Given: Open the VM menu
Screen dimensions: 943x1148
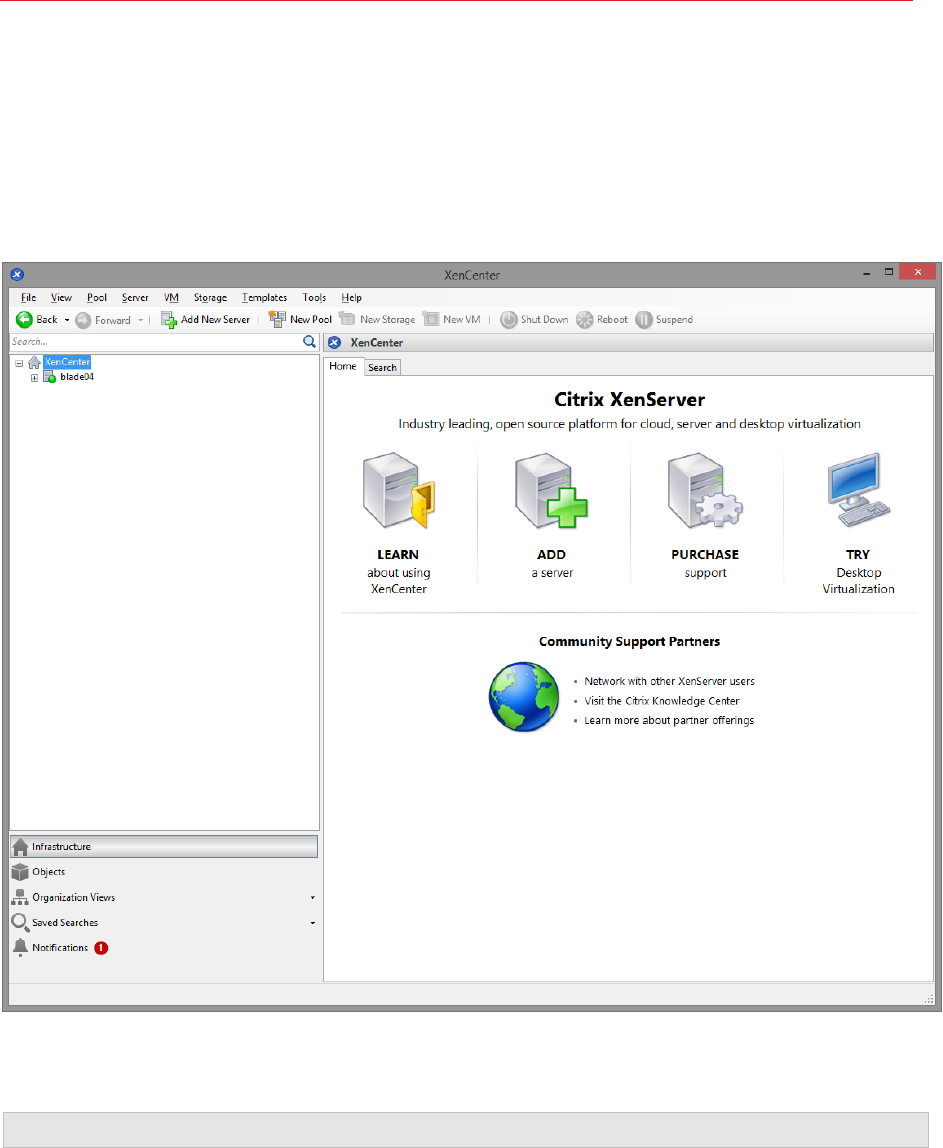Looking at the screenshot, I should pos(171,298).
